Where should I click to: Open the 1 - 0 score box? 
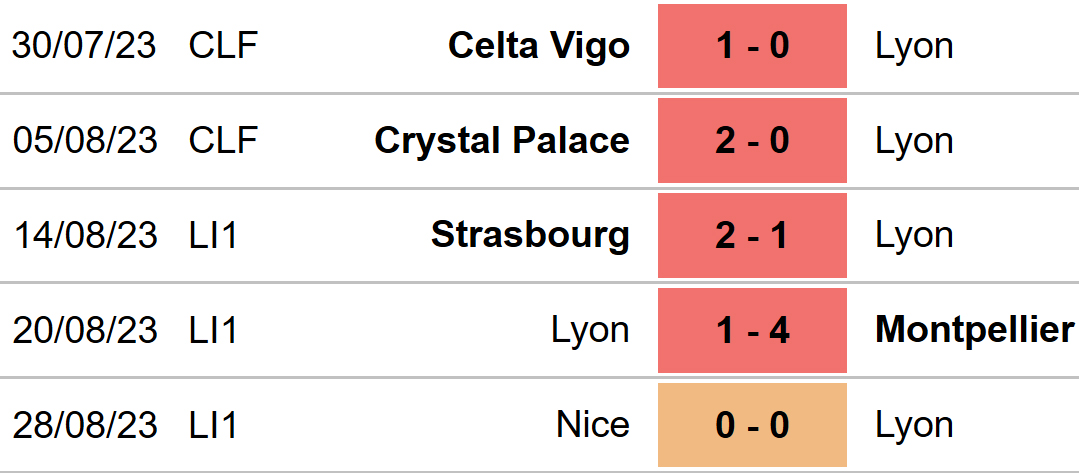click(x=752, y=46)
